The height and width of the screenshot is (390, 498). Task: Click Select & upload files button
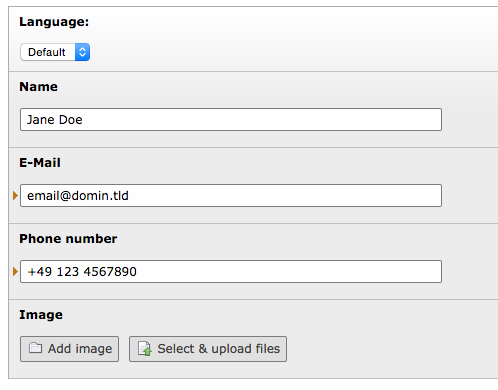(x=208, y=349)
